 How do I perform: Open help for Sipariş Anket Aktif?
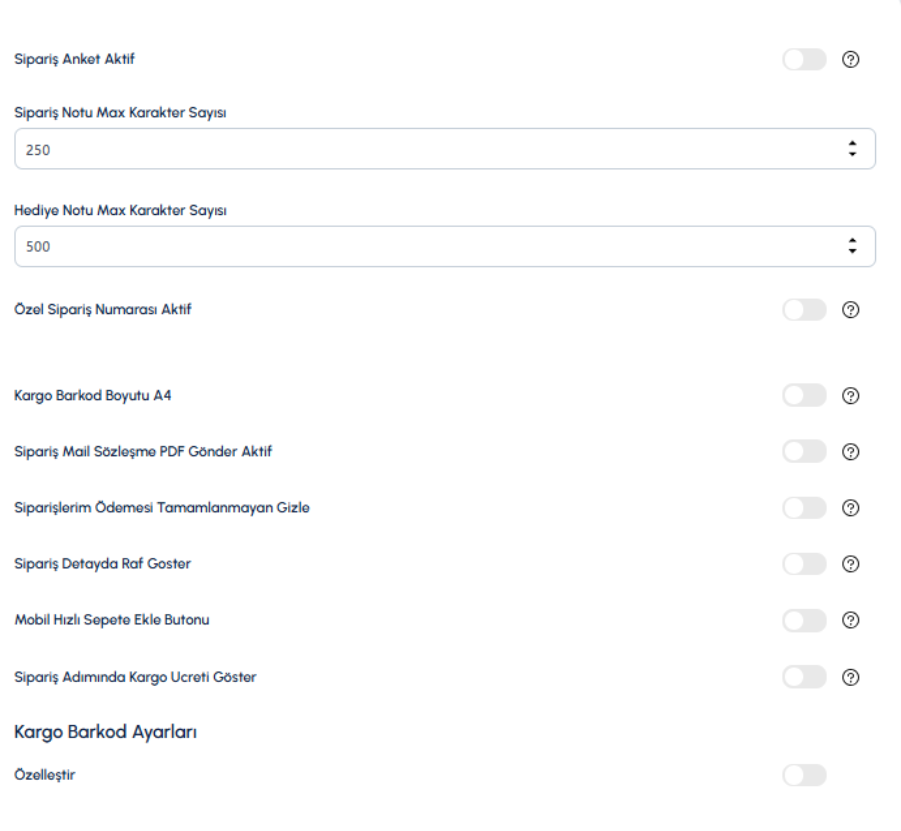point(850,59)
